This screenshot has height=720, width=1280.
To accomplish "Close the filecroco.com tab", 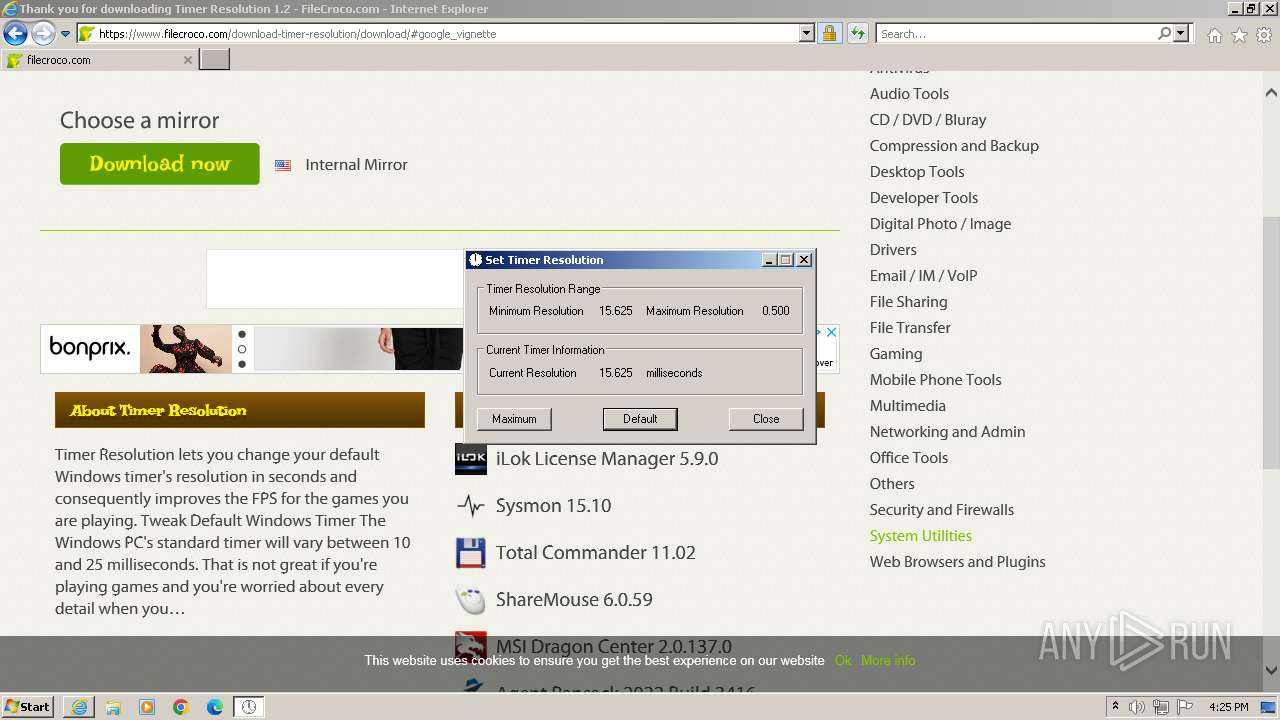I will 187,60.
